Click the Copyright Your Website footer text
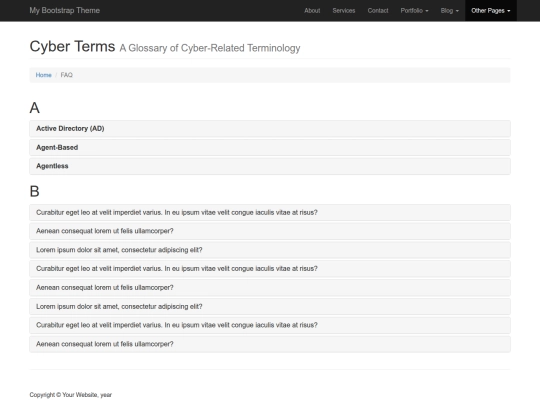The height and width of the screenshot is (405, 540). (71, 395)
